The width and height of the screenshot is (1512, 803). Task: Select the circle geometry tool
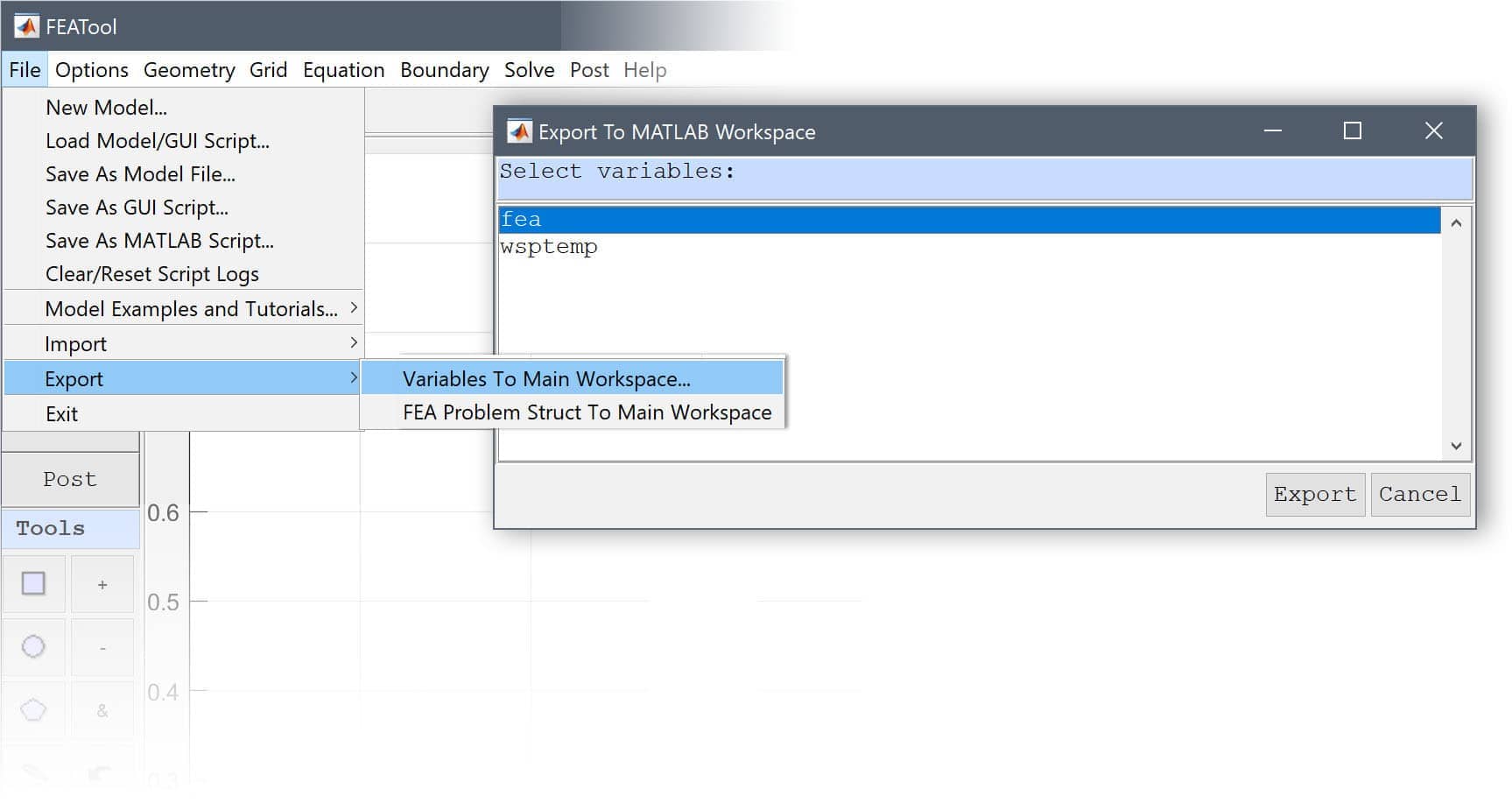pos(33,647)
